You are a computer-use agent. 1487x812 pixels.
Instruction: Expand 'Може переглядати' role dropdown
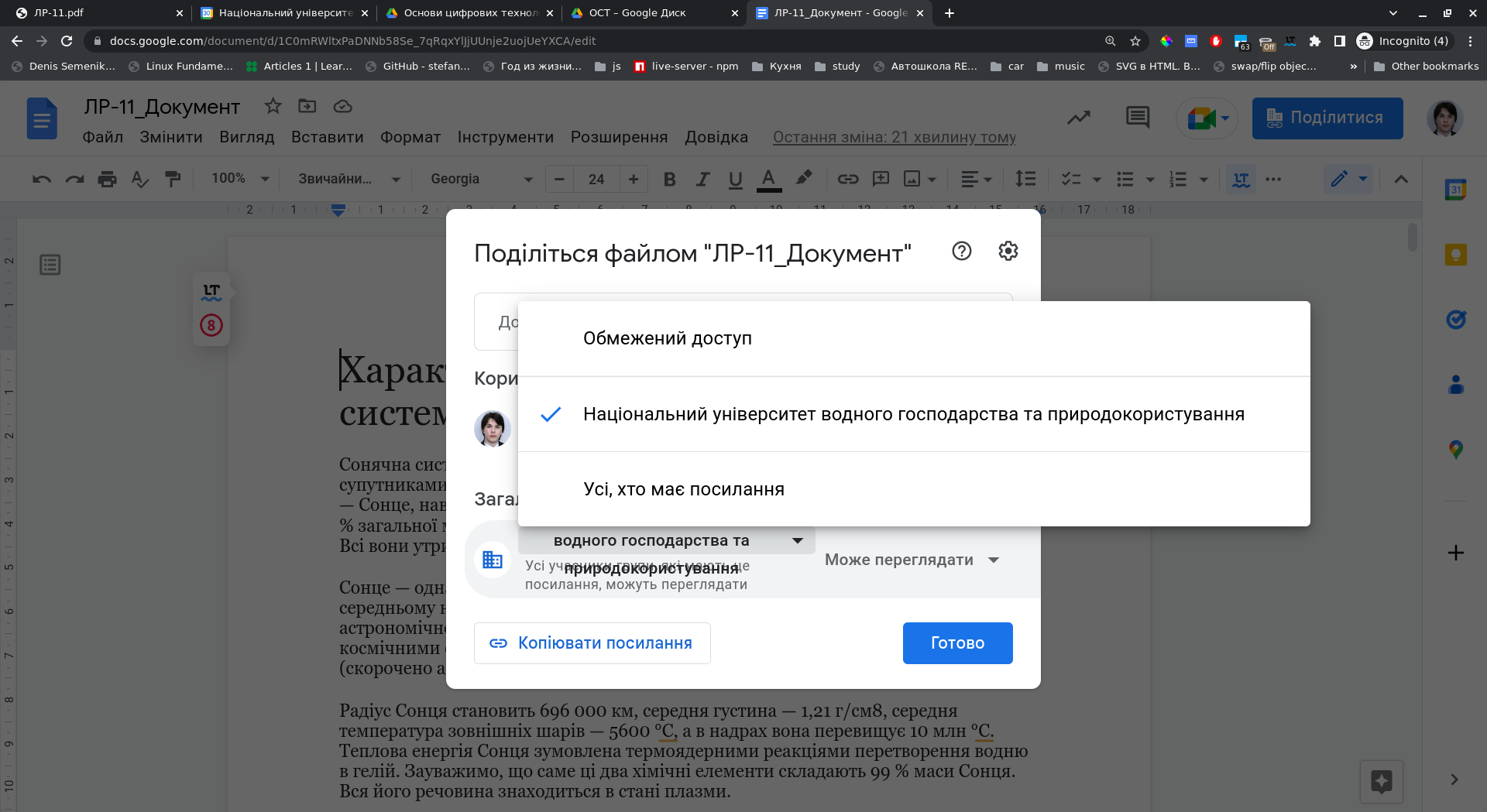912,560
